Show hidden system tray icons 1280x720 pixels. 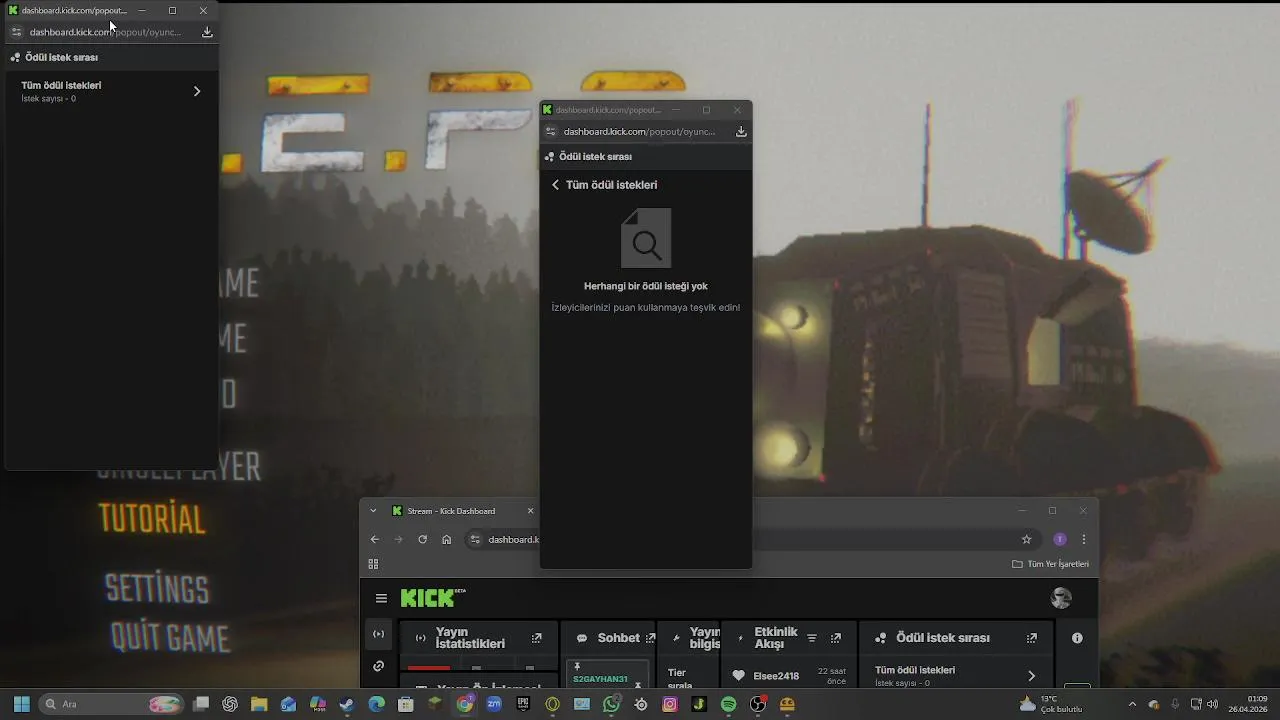[x=1132, y=704]
